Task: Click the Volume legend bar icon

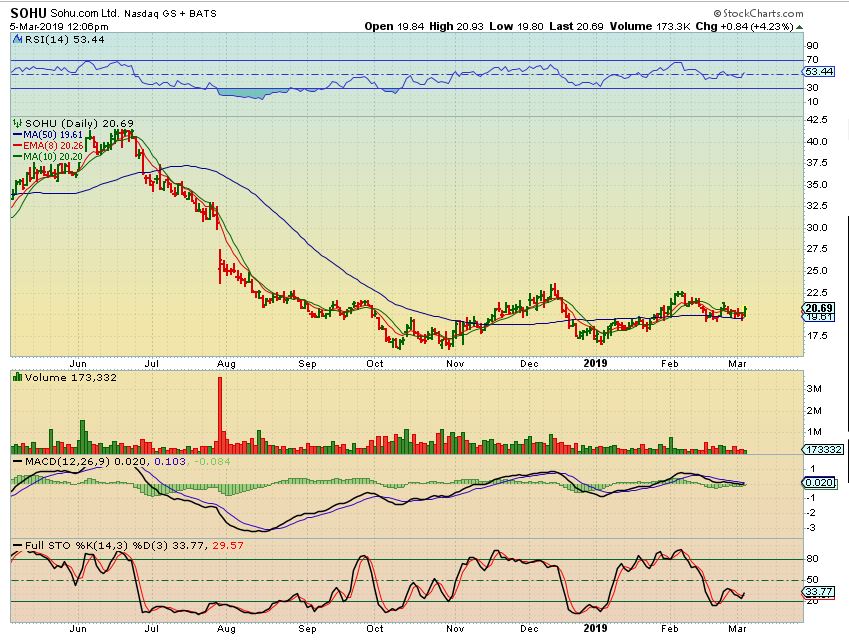Action: click(x=16, y=376)
